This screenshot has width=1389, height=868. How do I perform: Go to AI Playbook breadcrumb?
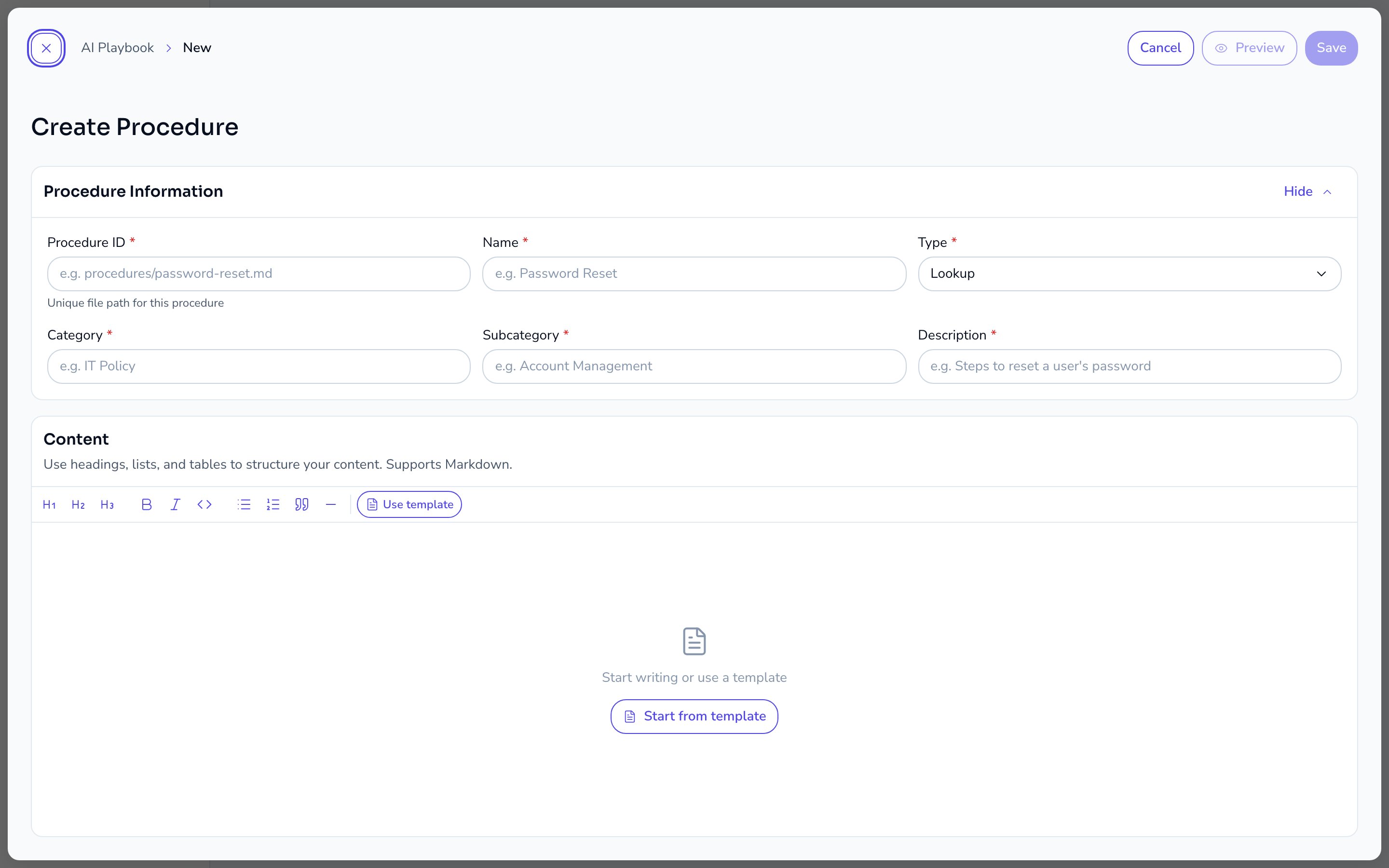(117, 48)
